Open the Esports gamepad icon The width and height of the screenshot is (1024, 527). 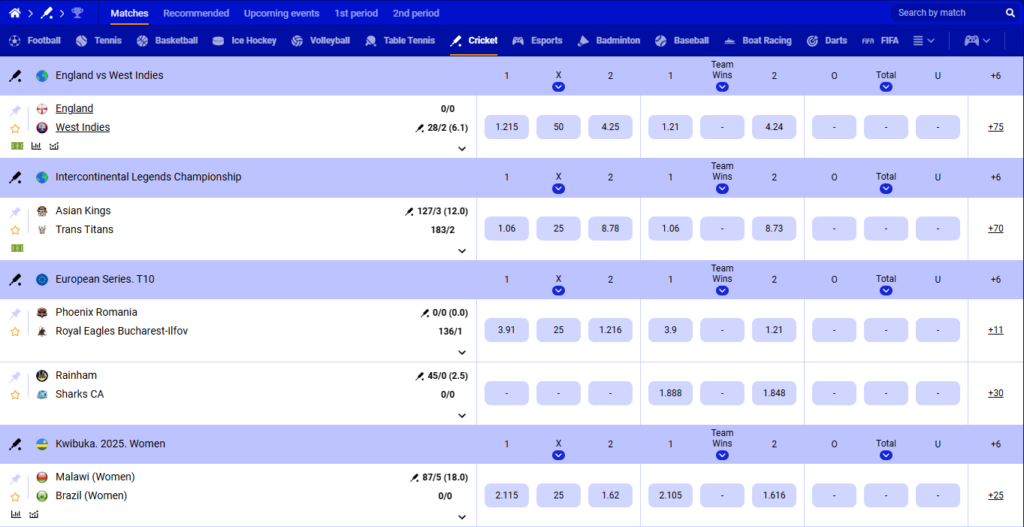[518, 40]
